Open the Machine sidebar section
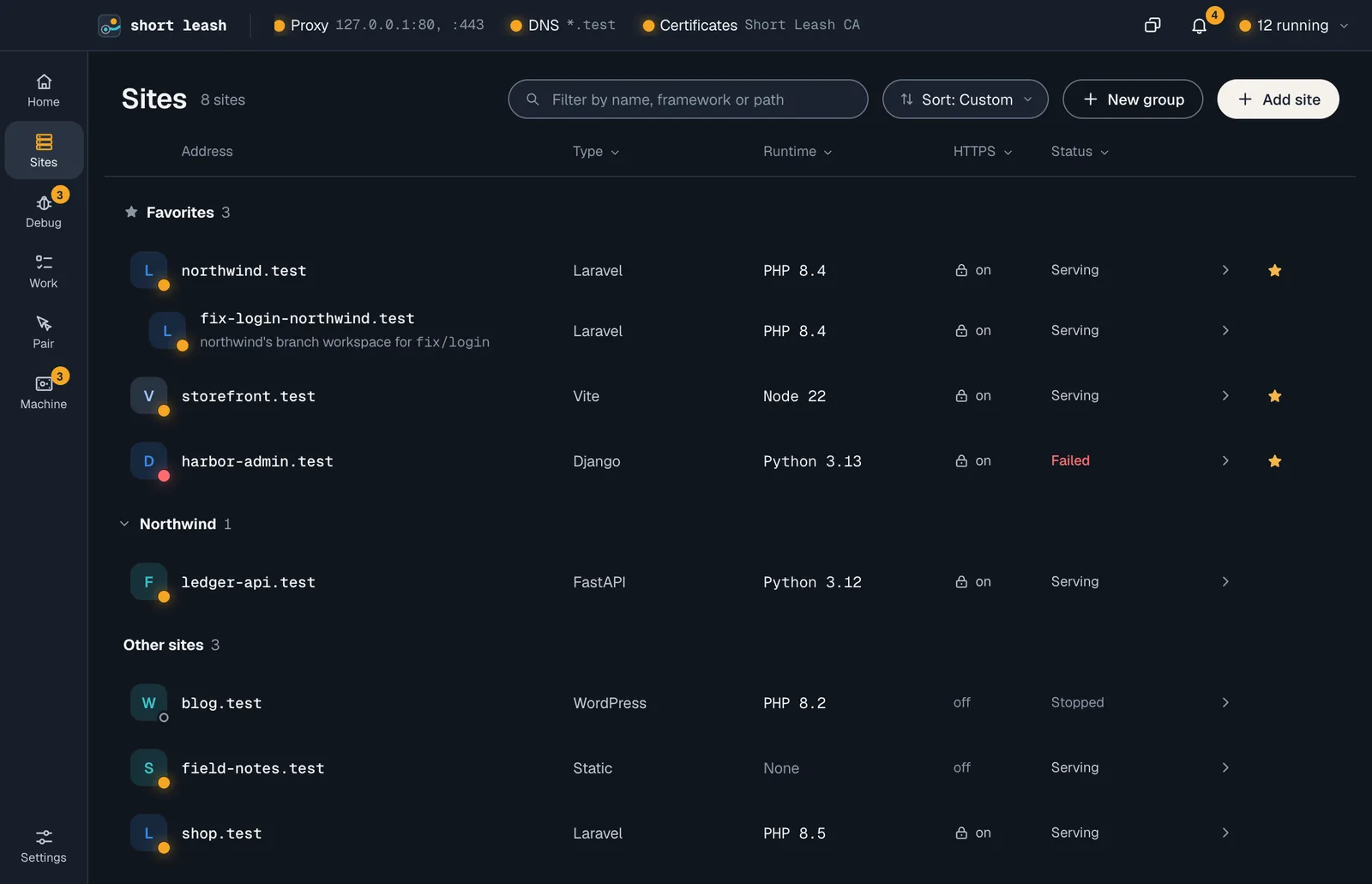 tap(44, 392)
